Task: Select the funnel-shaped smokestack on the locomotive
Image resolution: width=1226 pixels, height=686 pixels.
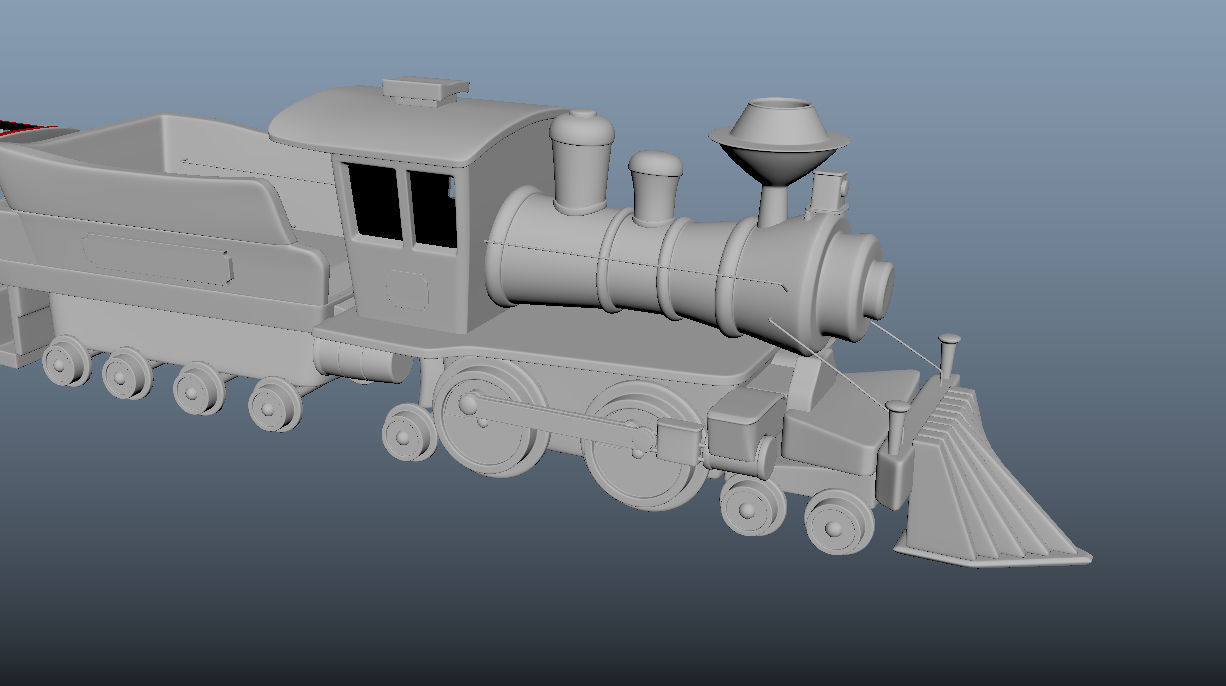Action: 779,150
